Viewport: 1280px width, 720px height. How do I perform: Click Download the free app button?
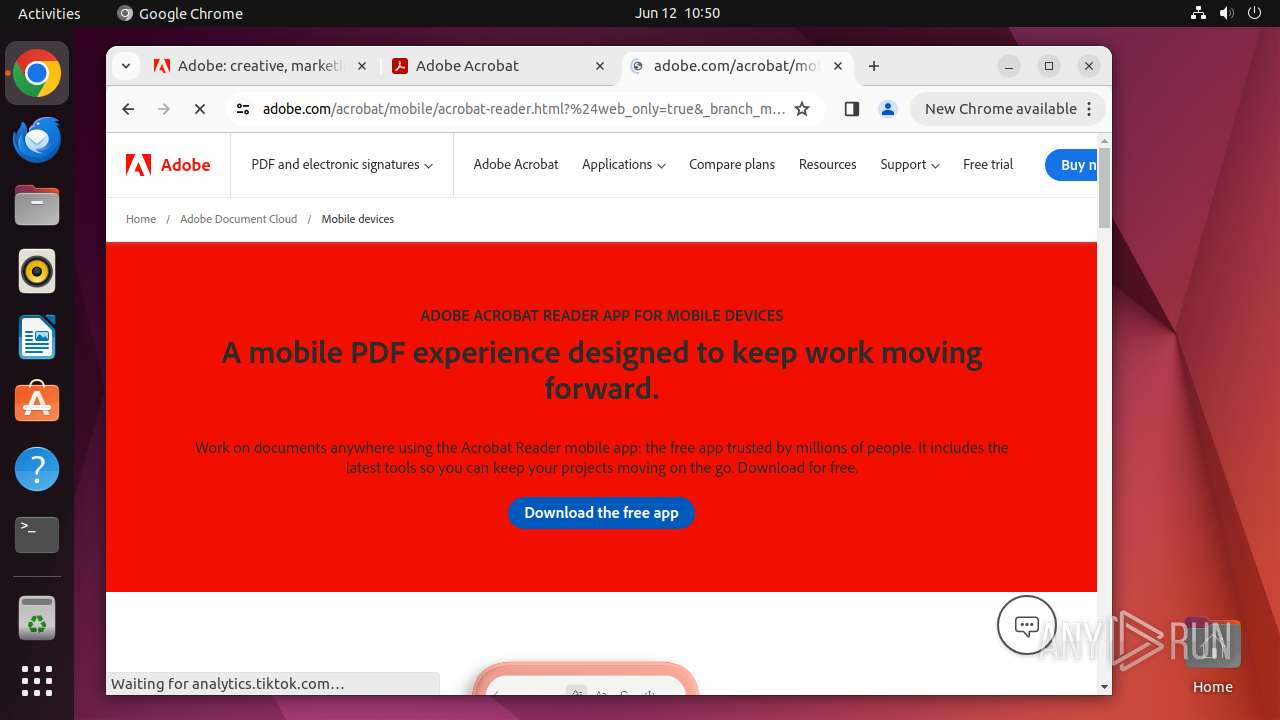[x=601, y=513]
